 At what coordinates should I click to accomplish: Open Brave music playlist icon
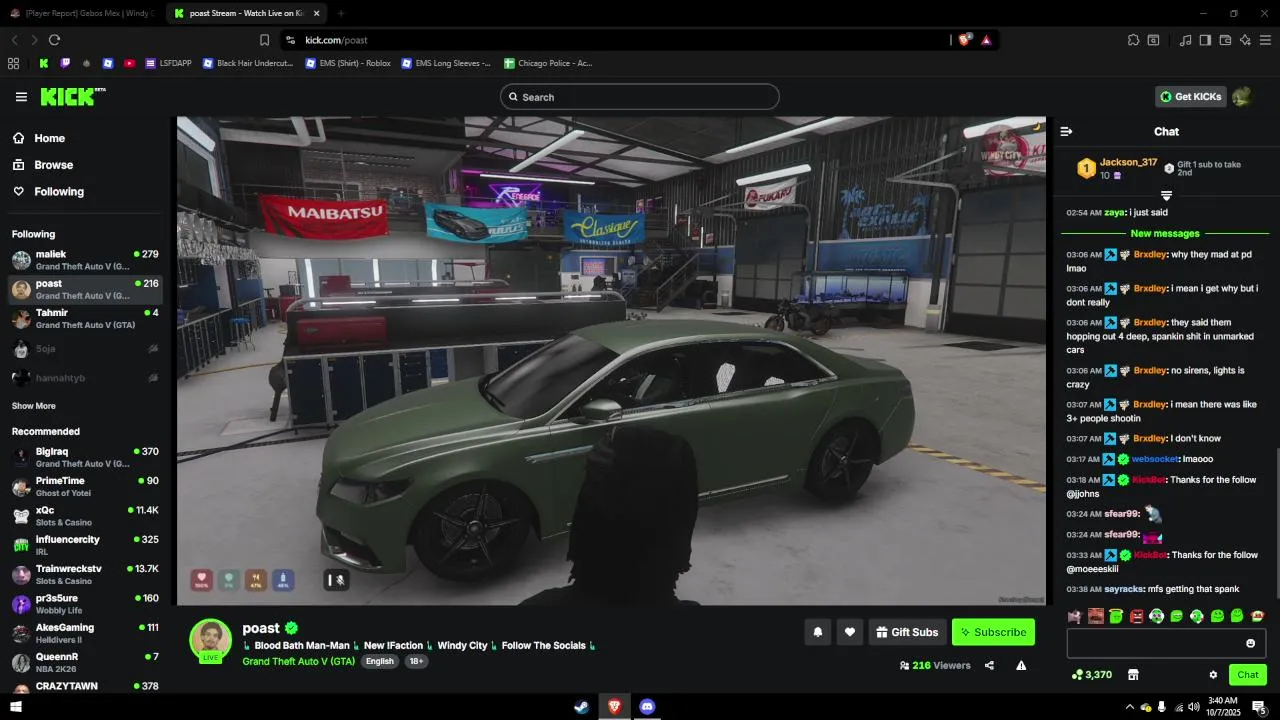tap(1185, 40)
